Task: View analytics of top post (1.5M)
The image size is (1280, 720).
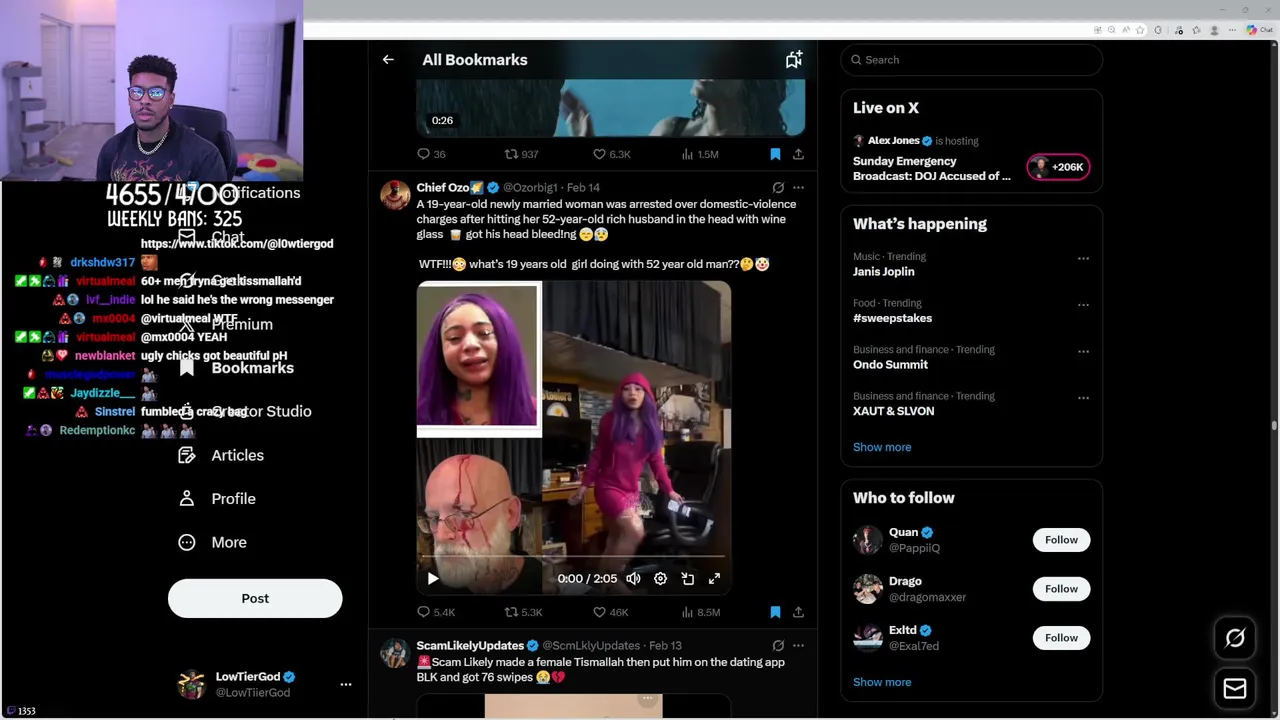Action: pyautogui.click(x=700, y=154)
